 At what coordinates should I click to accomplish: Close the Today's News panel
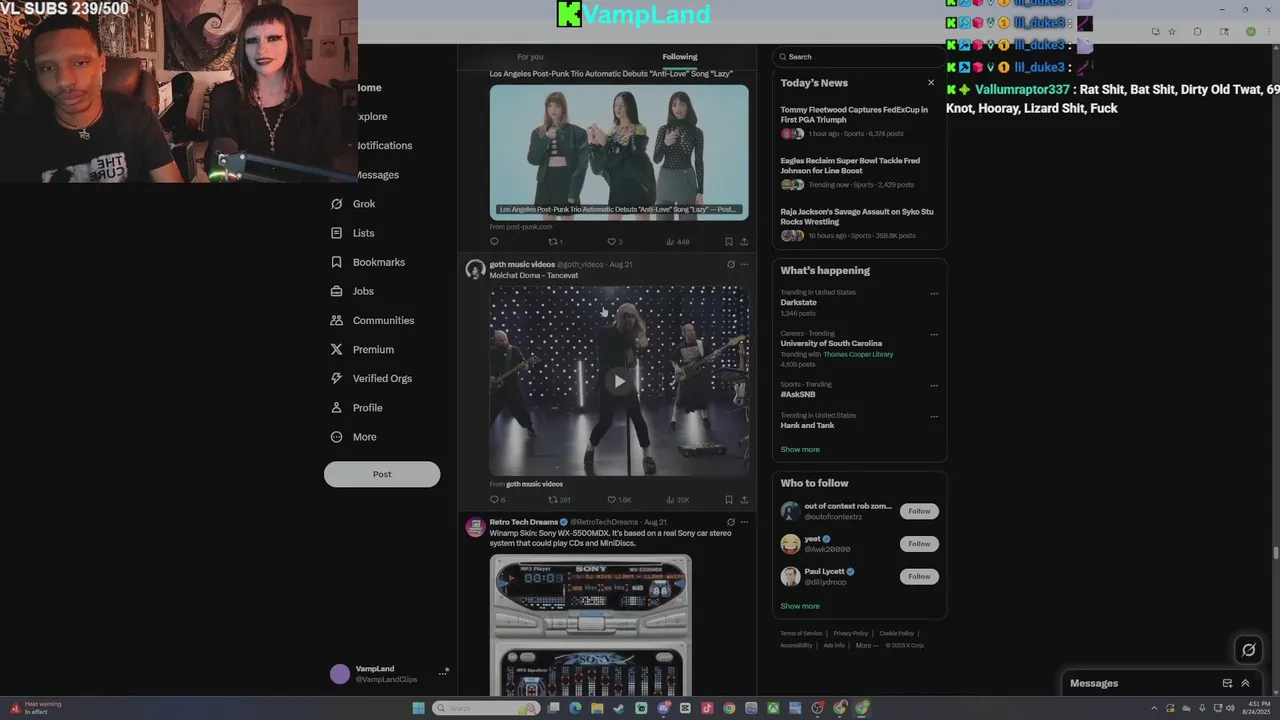931,83
